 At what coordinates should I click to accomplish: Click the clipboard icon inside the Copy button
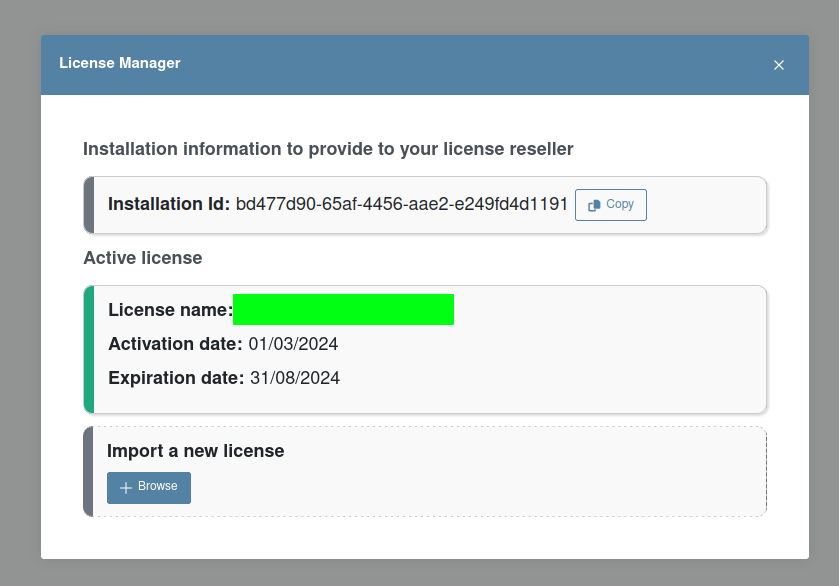pyautogui.click(x=594, y=205)
